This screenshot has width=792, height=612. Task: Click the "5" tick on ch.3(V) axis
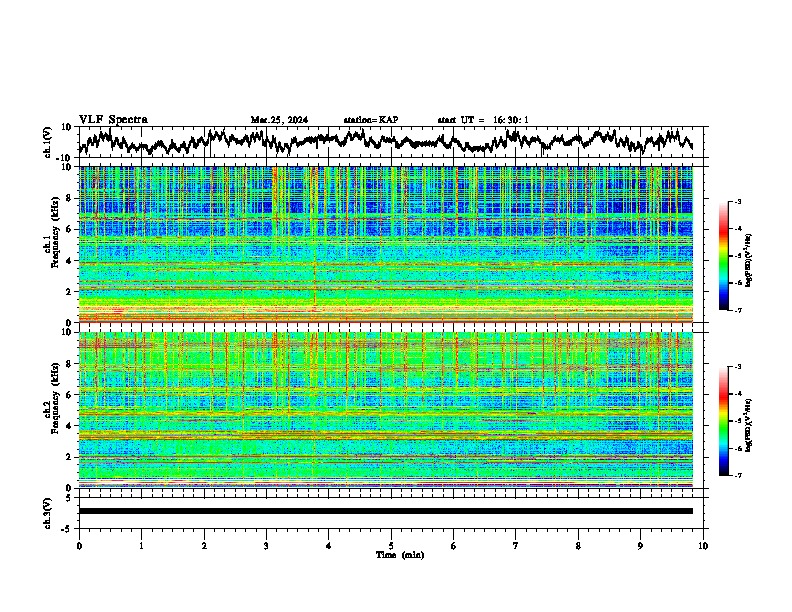(69, 497)
